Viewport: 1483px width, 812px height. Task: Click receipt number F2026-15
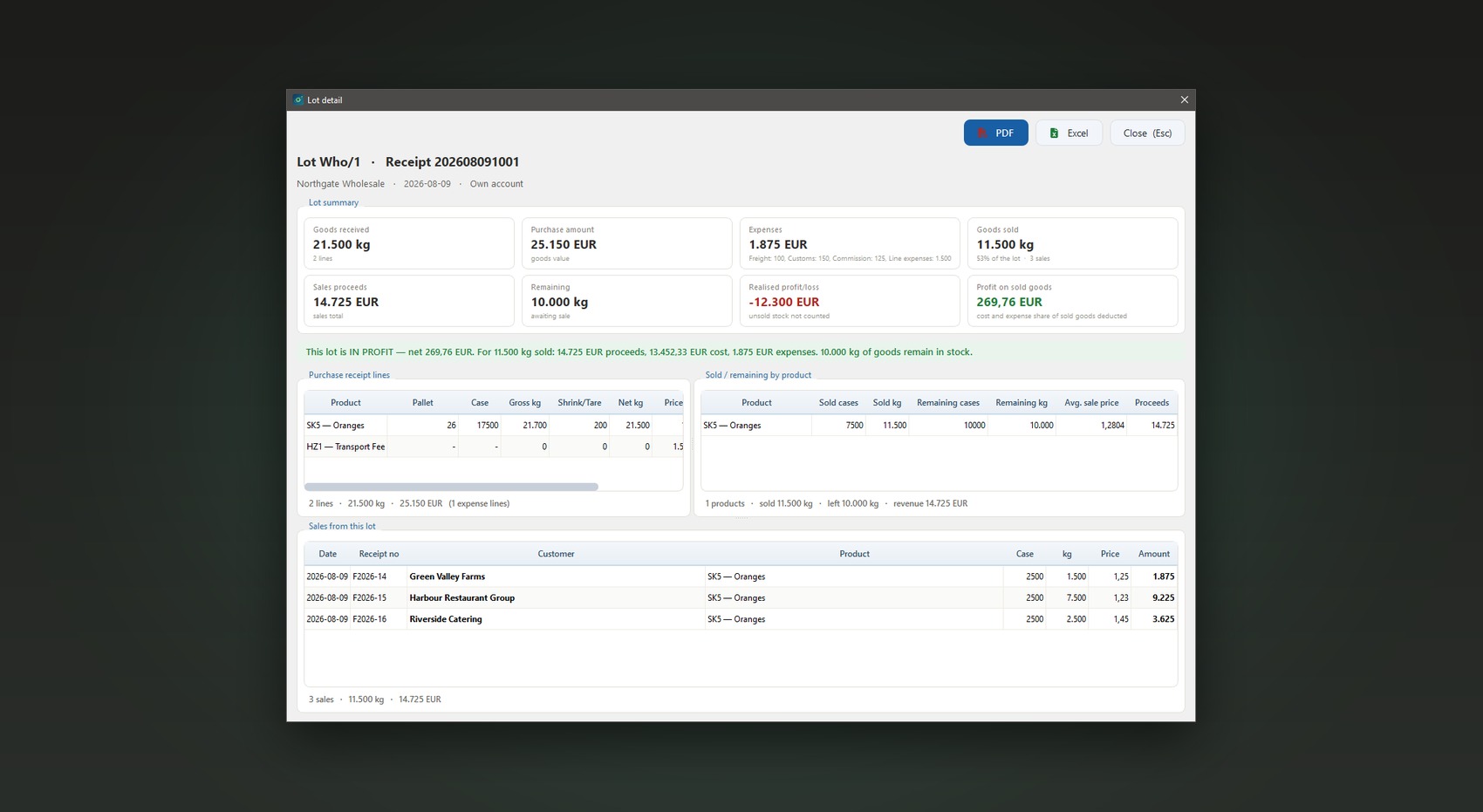pos(370,598)
